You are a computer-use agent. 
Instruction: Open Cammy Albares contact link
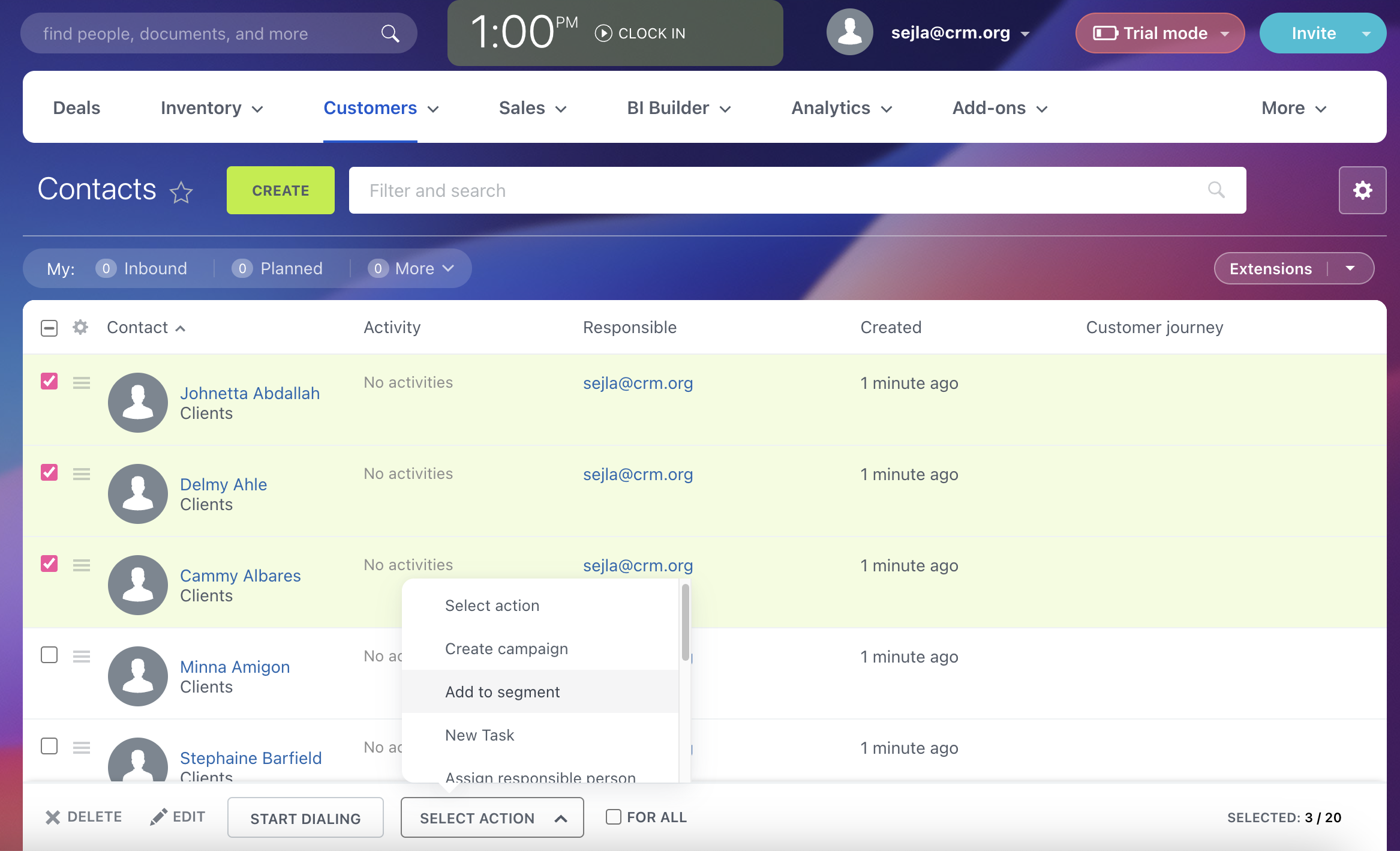click(241, 575)
